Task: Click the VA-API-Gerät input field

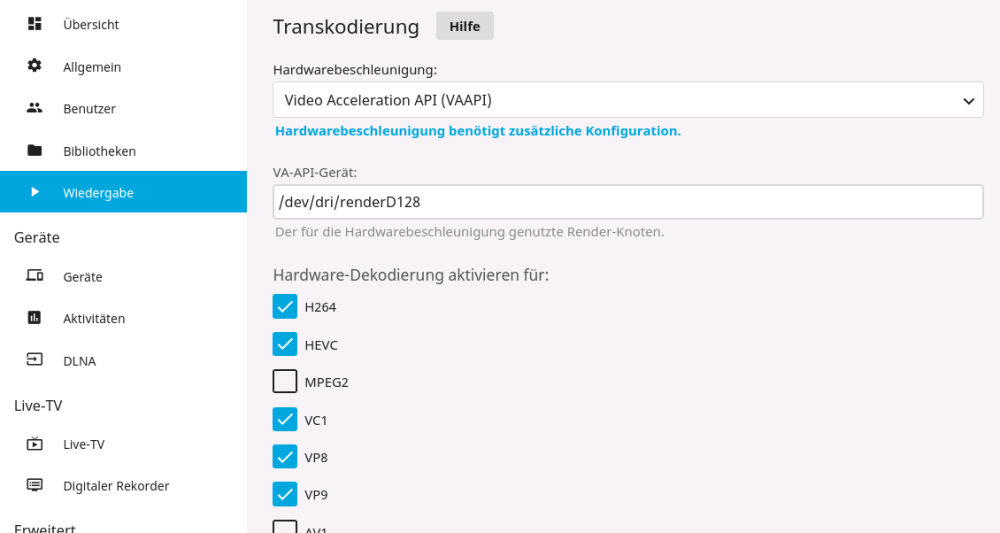Action: (x=628, y=202)
